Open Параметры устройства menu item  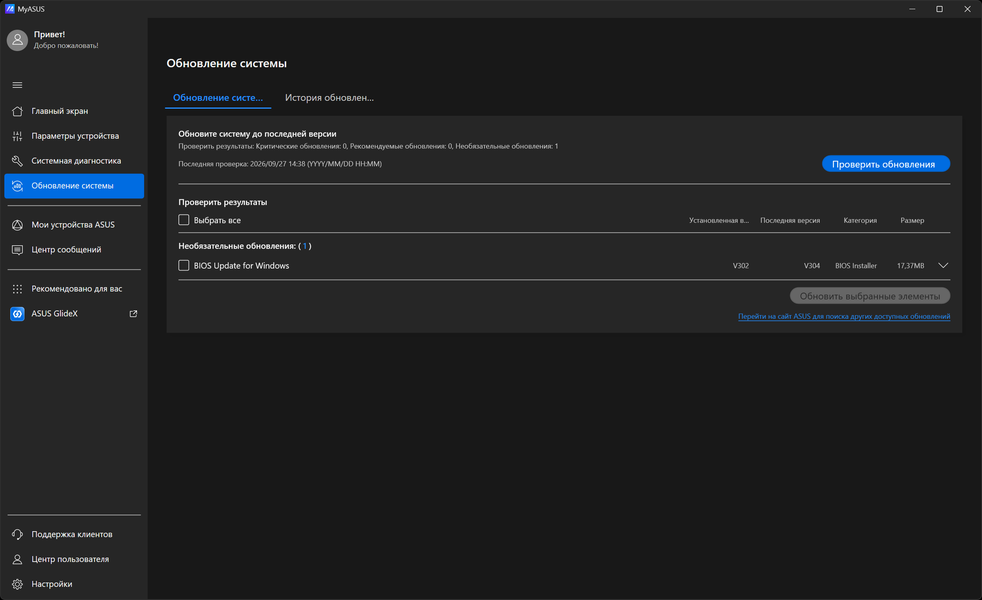pos(74,136)
